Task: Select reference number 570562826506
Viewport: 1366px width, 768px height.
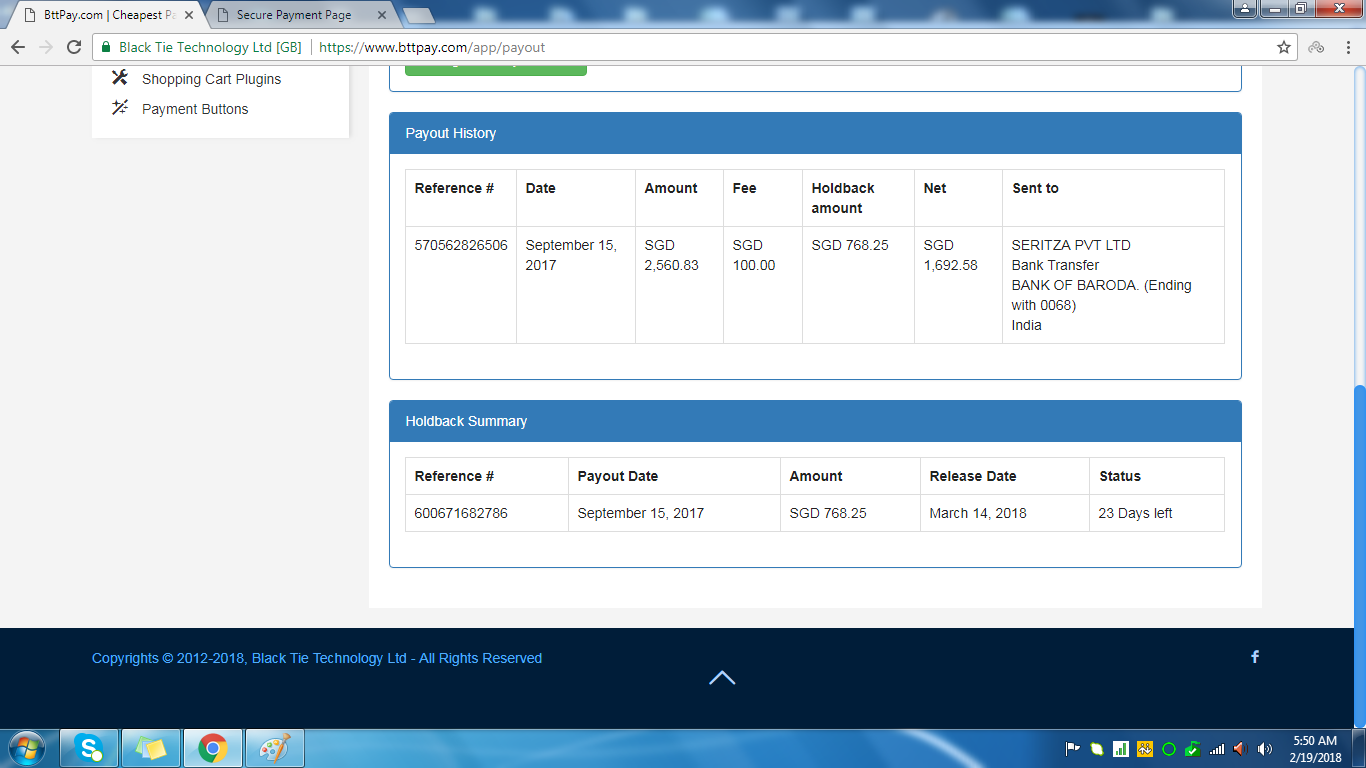Action: click(x=460, y=245)
